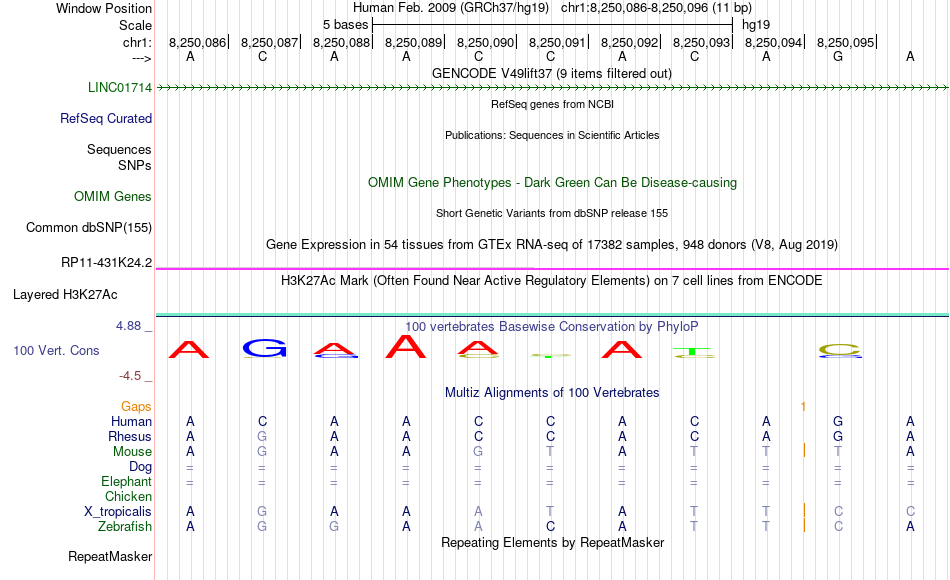Click the blue G conservation logo letter
The image size is (950, 580).
[x=264, y=348]
